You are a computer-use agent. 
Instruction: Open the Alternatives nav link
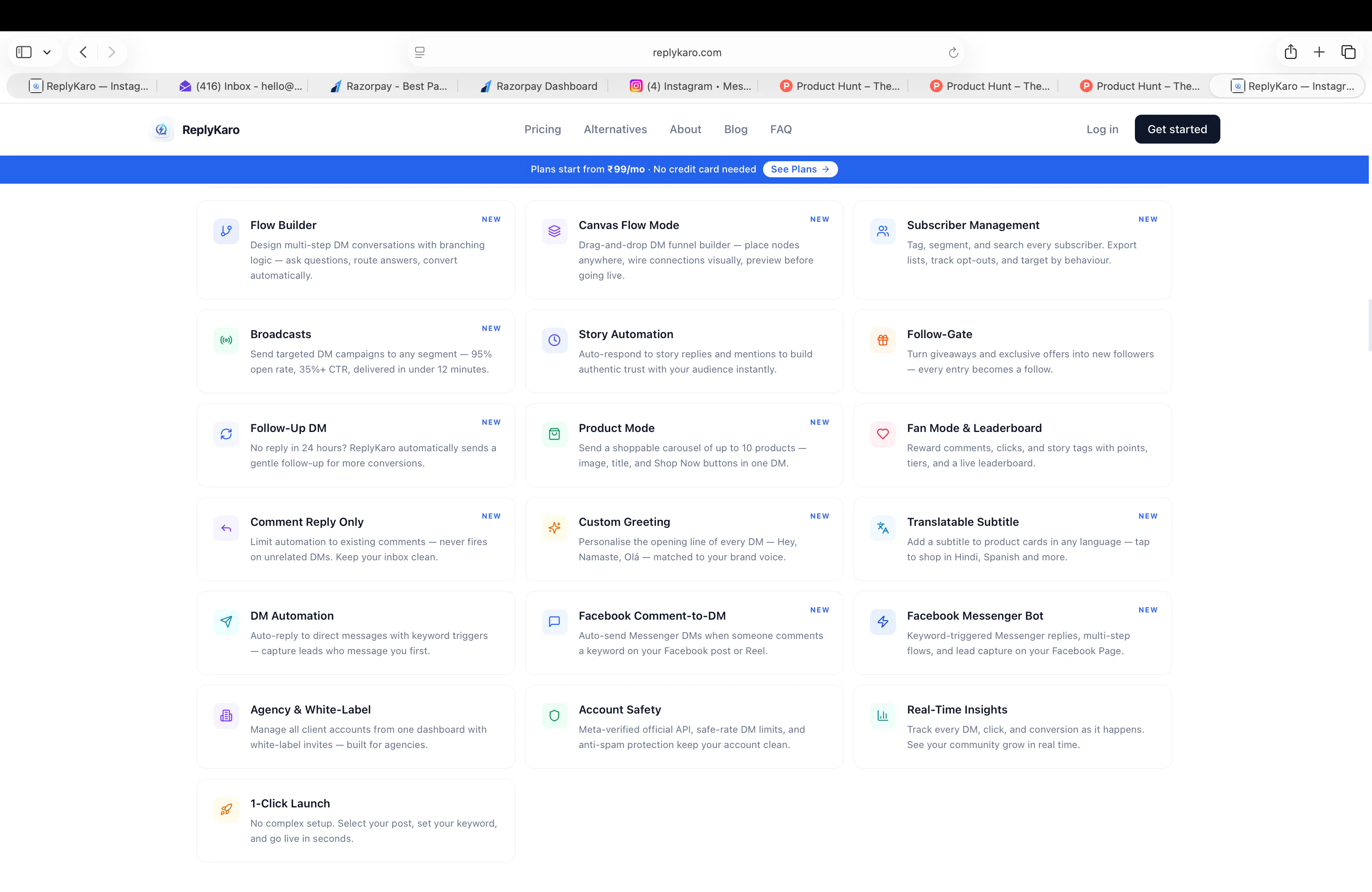(x=615, y=130)
